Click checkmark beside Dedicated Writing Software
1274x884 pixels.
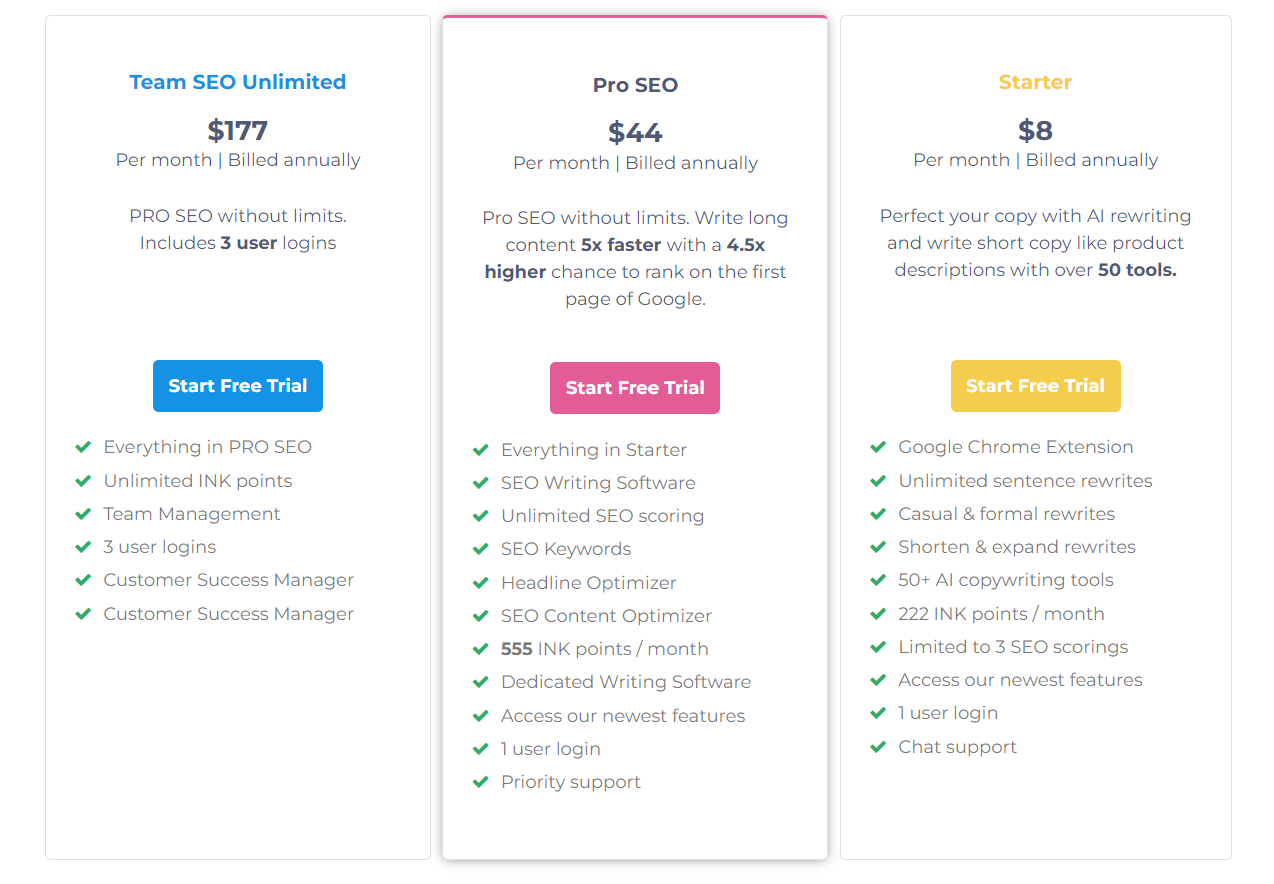(481, 682)
